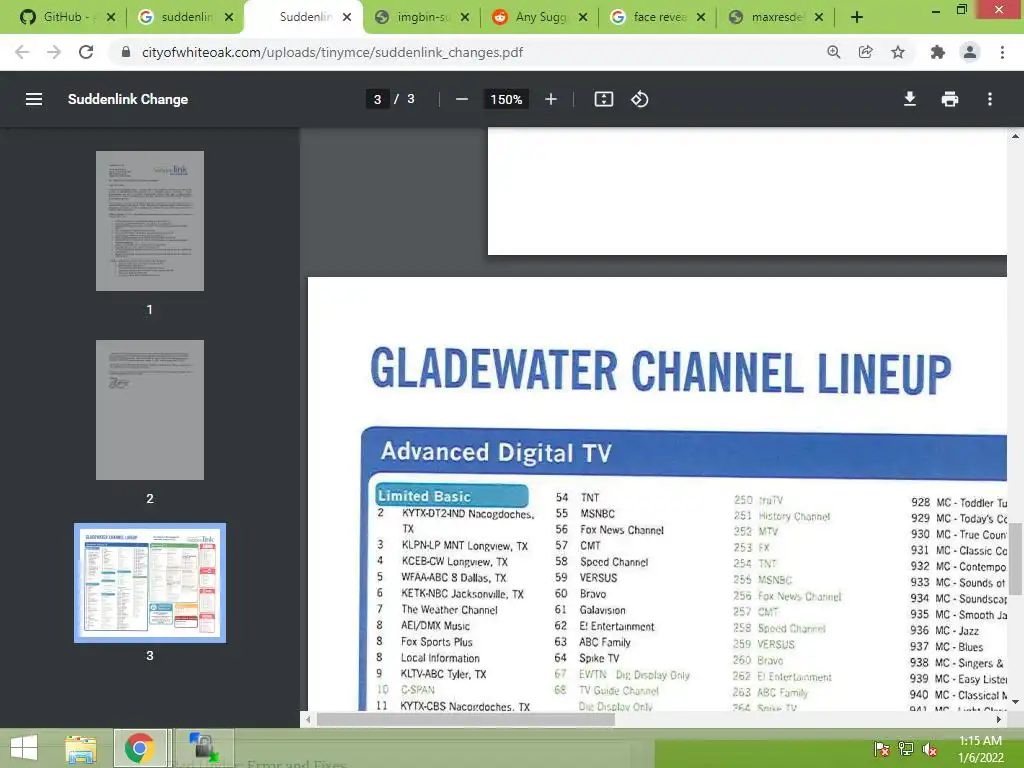View site information lock icon
Image resolution: width=1024 pixels, height=768 pixels.
pyautogui.click(x=126, y=52)
